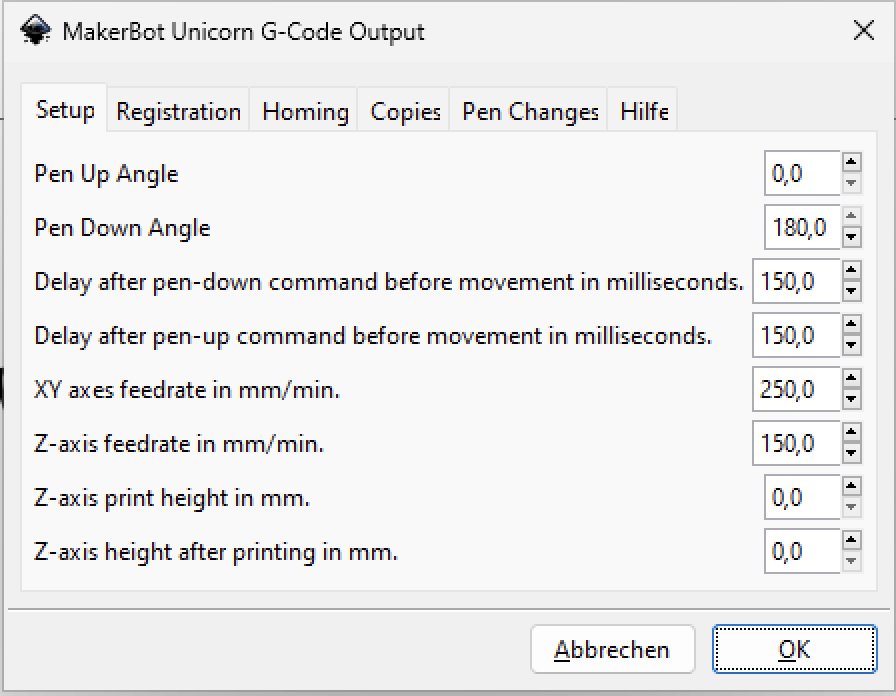The image size is (896, 696).
Task: Click inside the Pen Up Angle field
Action: (800, 173)
